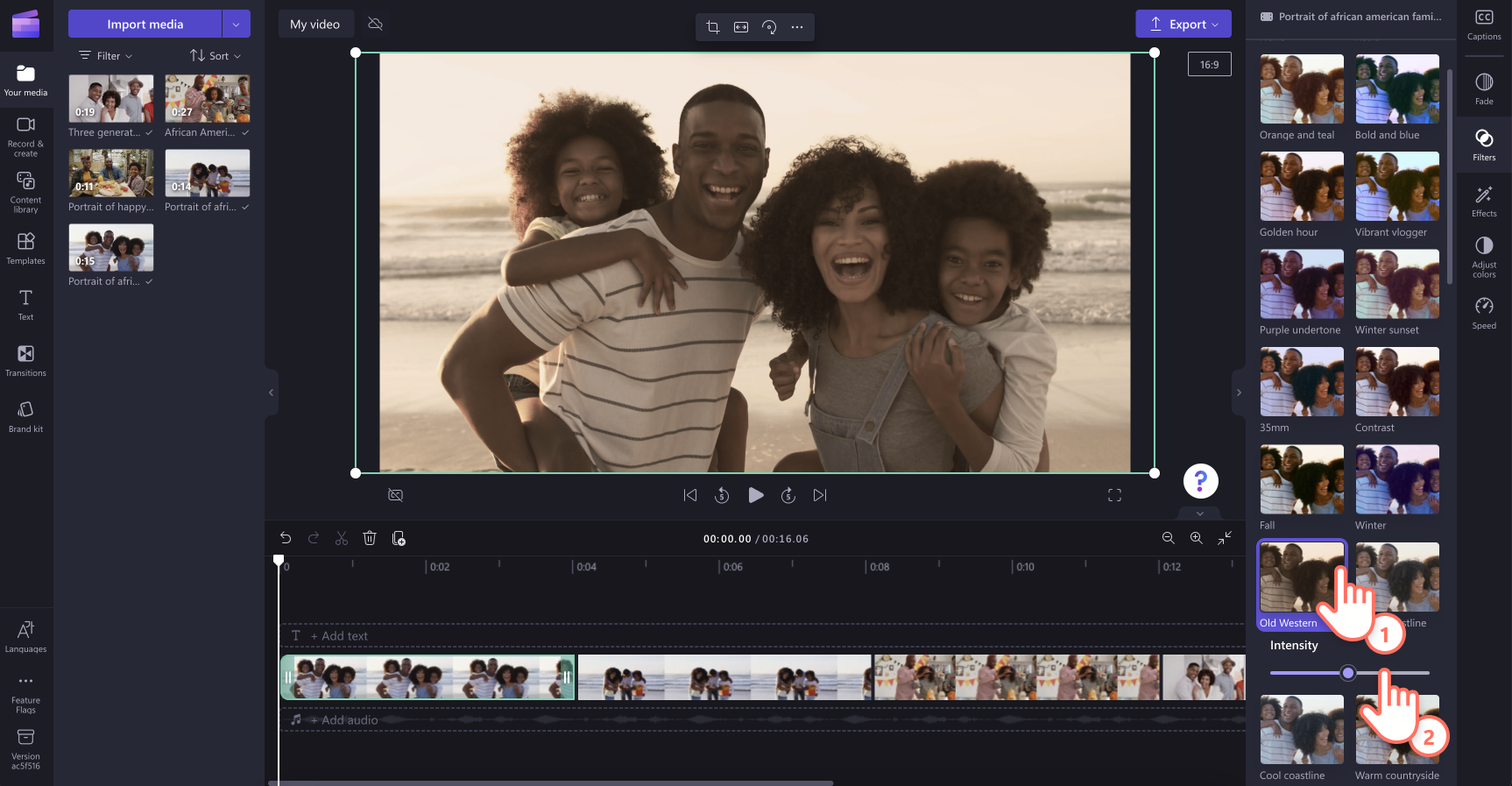This screenshot has height=786, width=1512.
Task: Click the My video title field
Action: click(315, 24)
